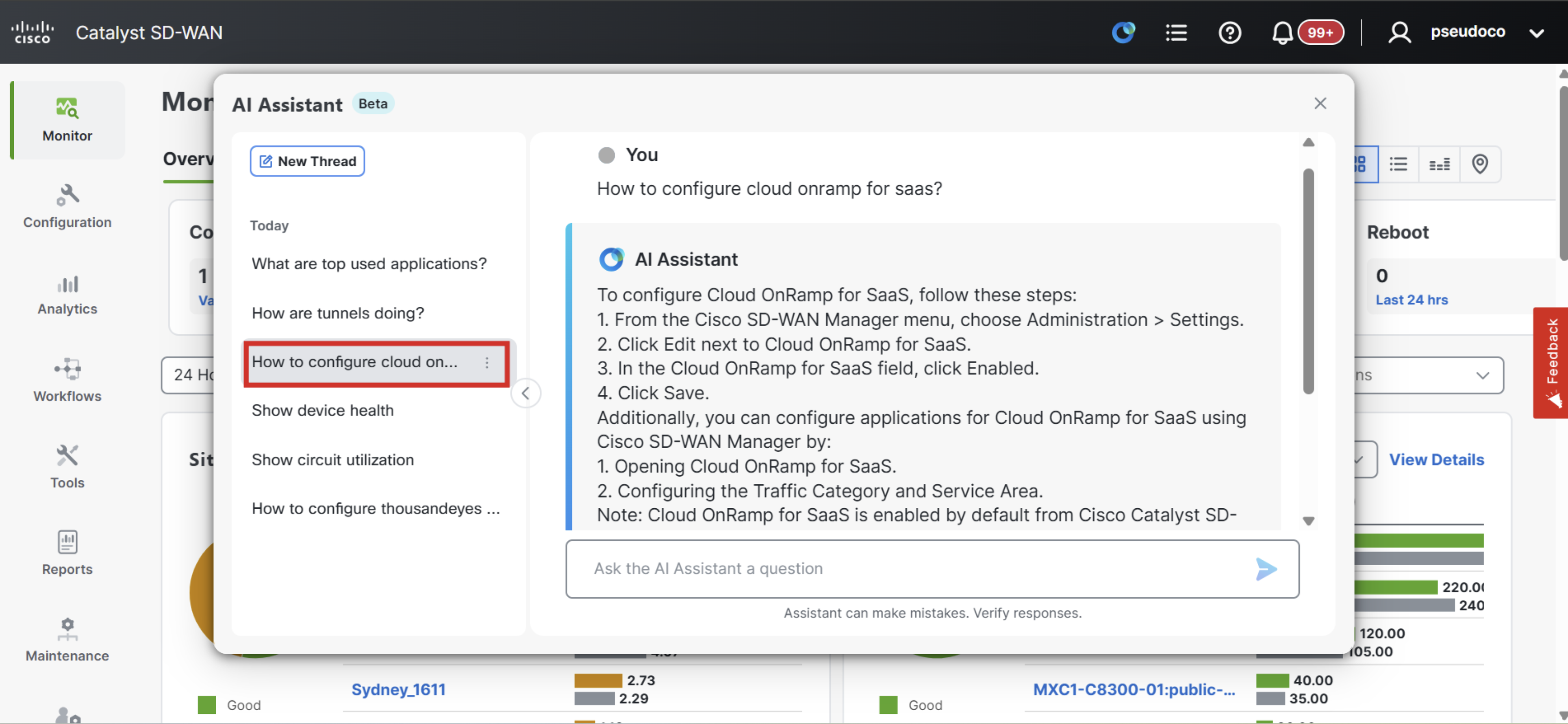
Task: Open the MXC1-C8300-01:public-... tunnel link
Action: [x=1134, y=689]
